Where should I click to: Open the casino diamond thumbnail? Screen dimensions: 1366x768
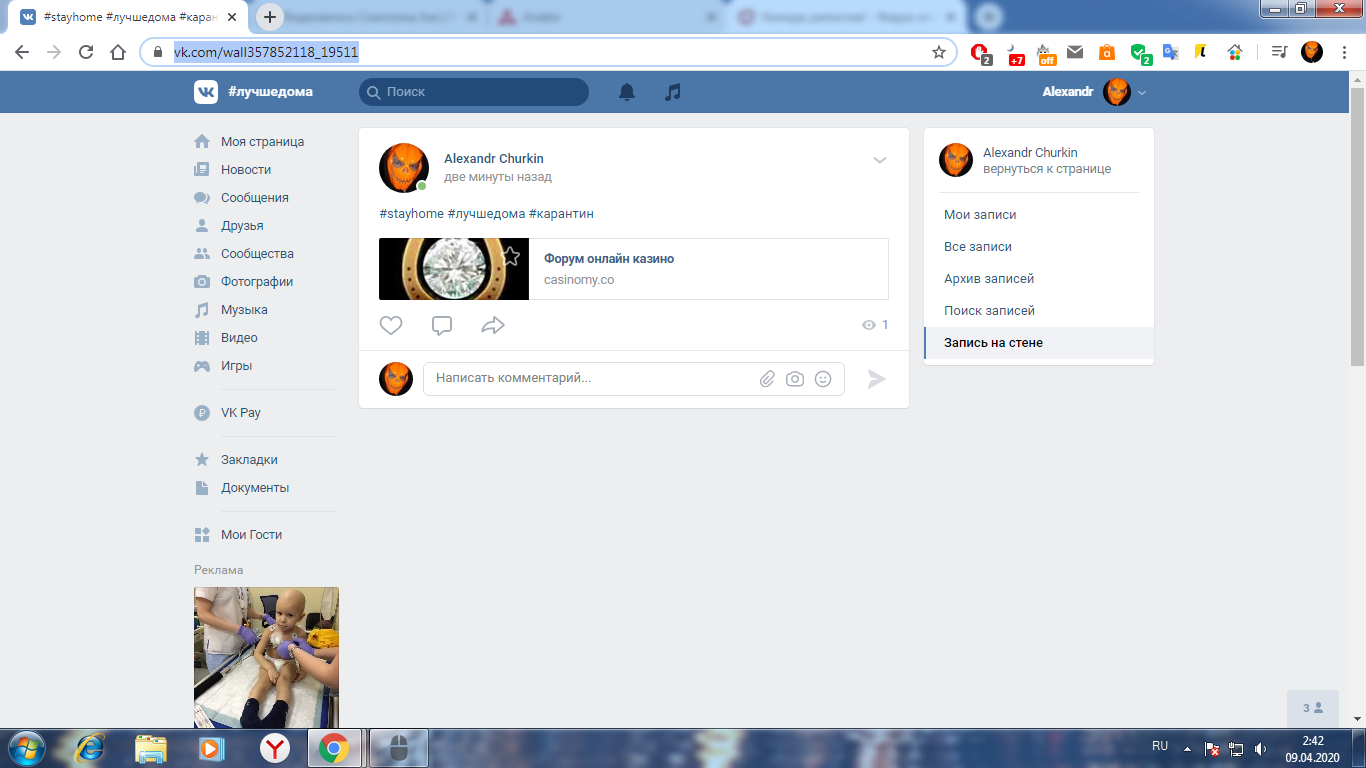(454, 269)
